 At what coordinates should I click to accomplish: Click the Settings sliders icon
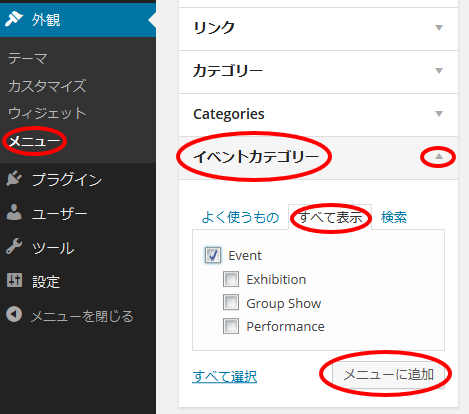[x=14, y=280]
